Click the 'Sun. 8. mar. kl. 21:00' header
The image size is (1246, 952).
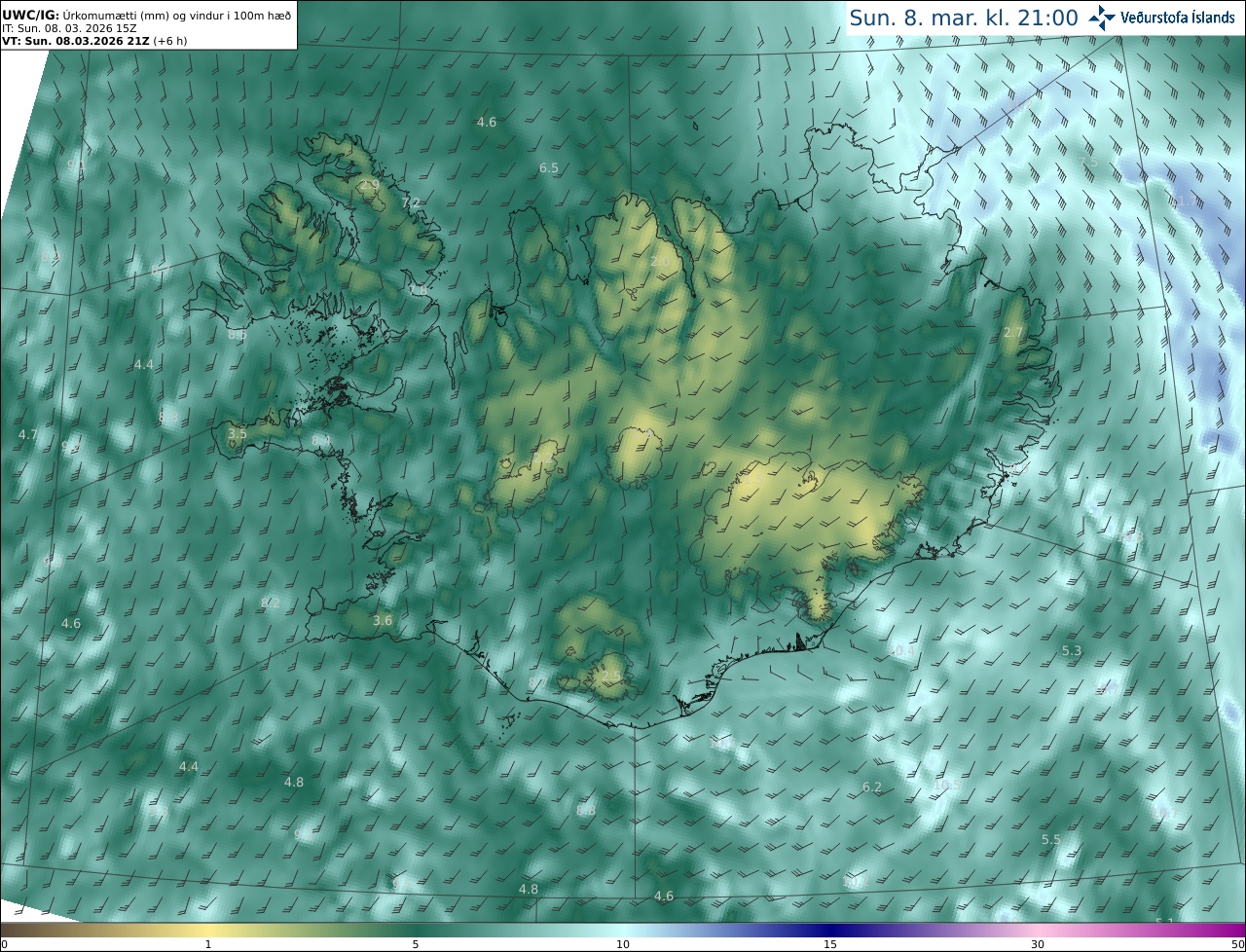(x=964, y=18)
